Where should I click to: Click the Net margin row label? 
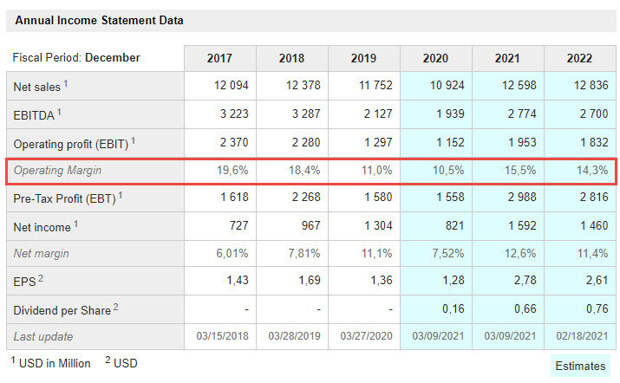41,253
